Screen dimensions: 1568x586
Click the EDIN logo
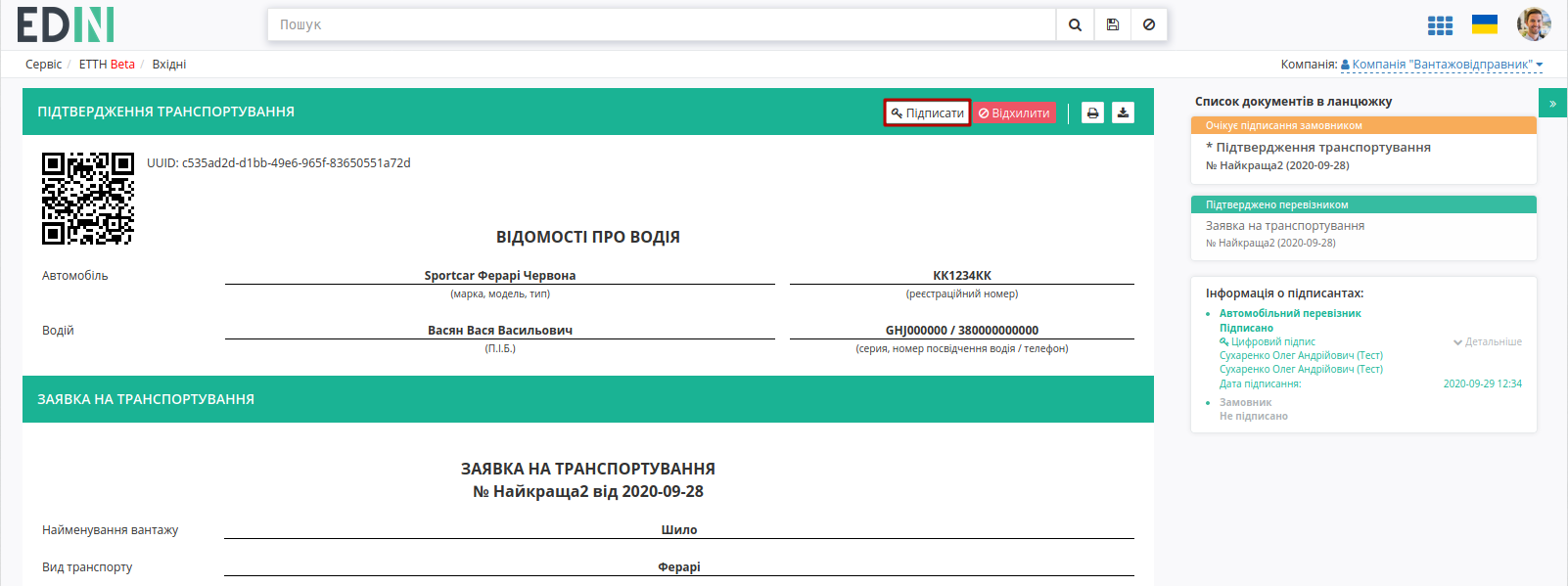(x=66, y=24)
